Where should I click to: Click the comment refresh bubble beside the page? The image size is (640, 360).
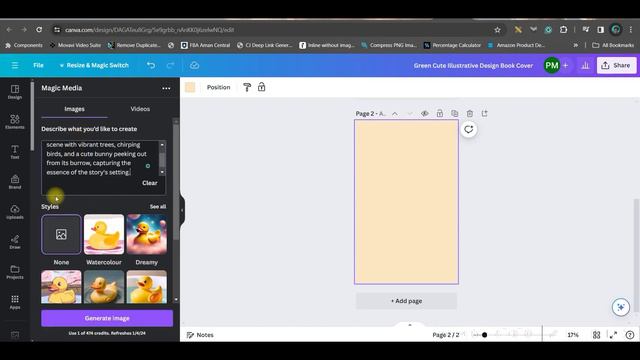[469, 129]
